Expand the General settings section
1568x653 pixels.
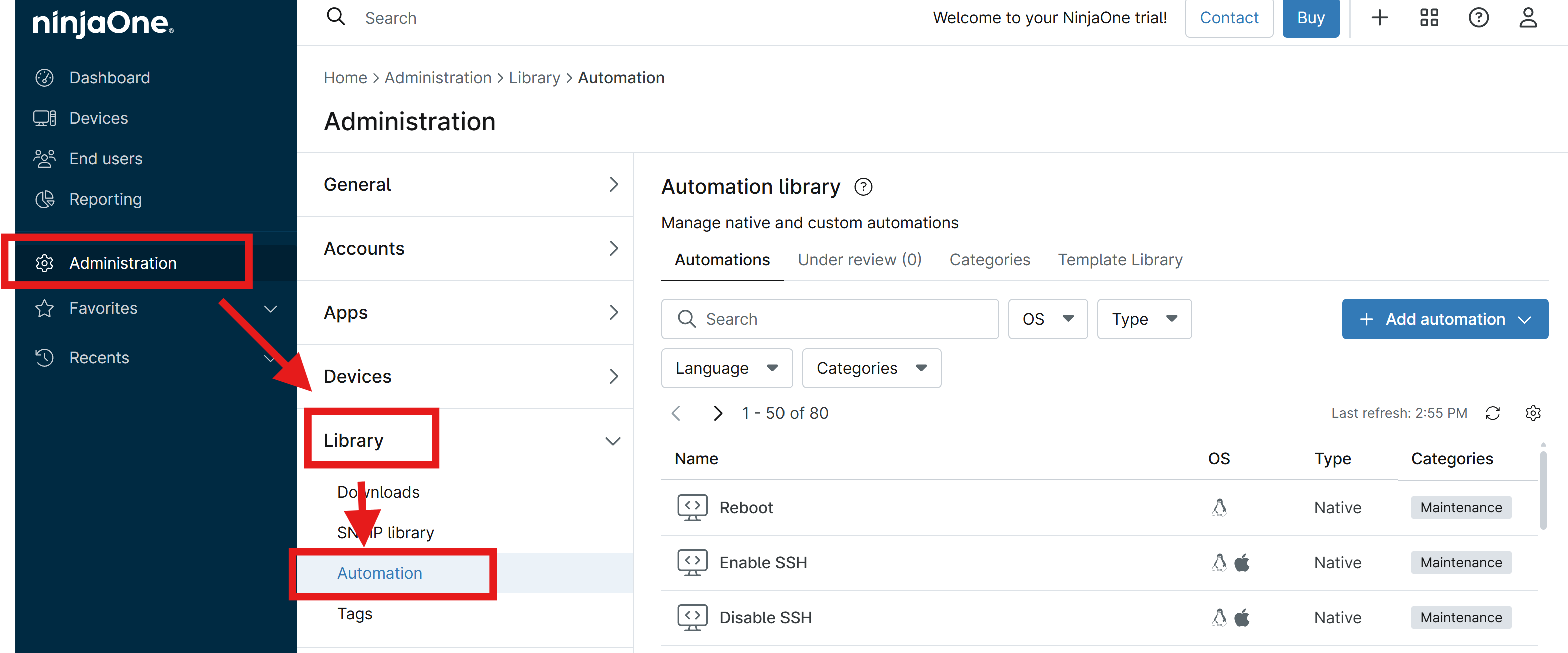[465, 184]
